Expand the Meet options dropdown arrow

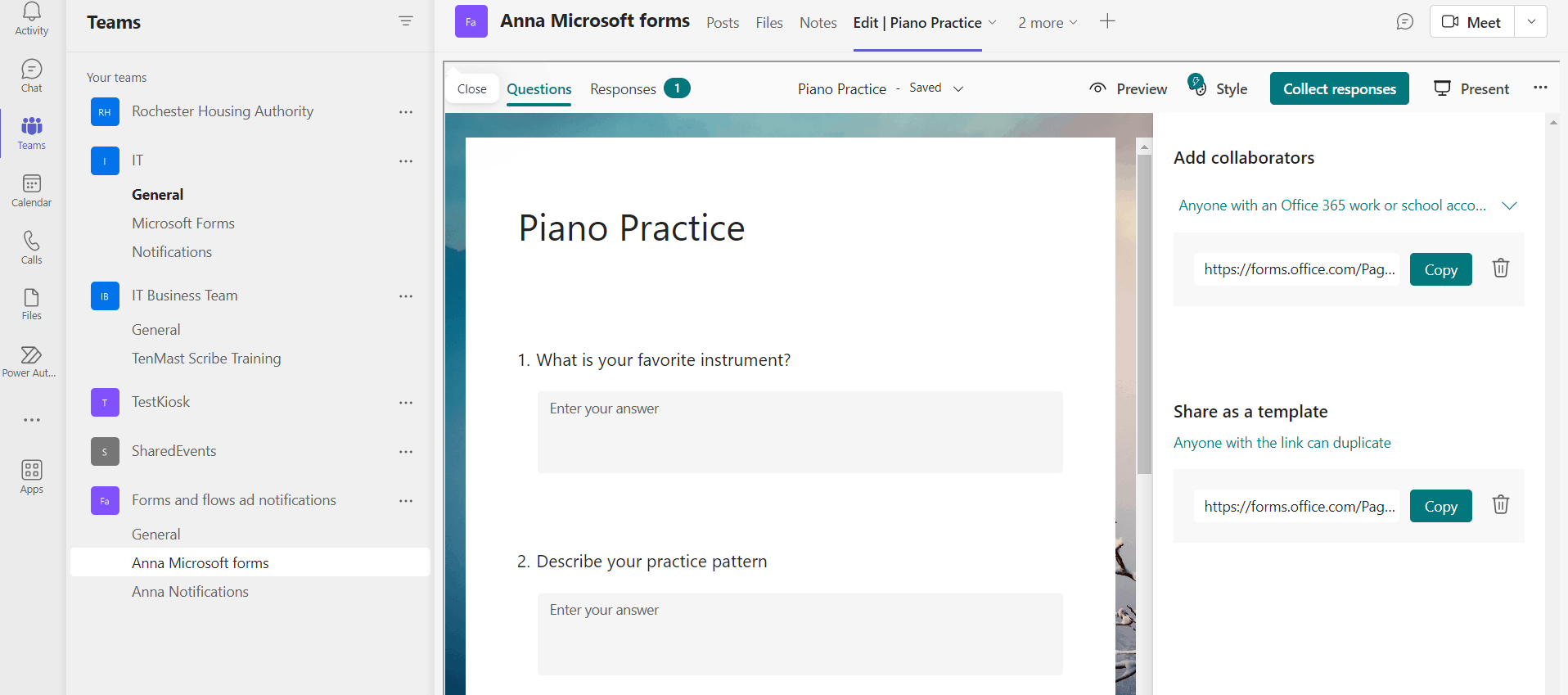[1531, 22]
